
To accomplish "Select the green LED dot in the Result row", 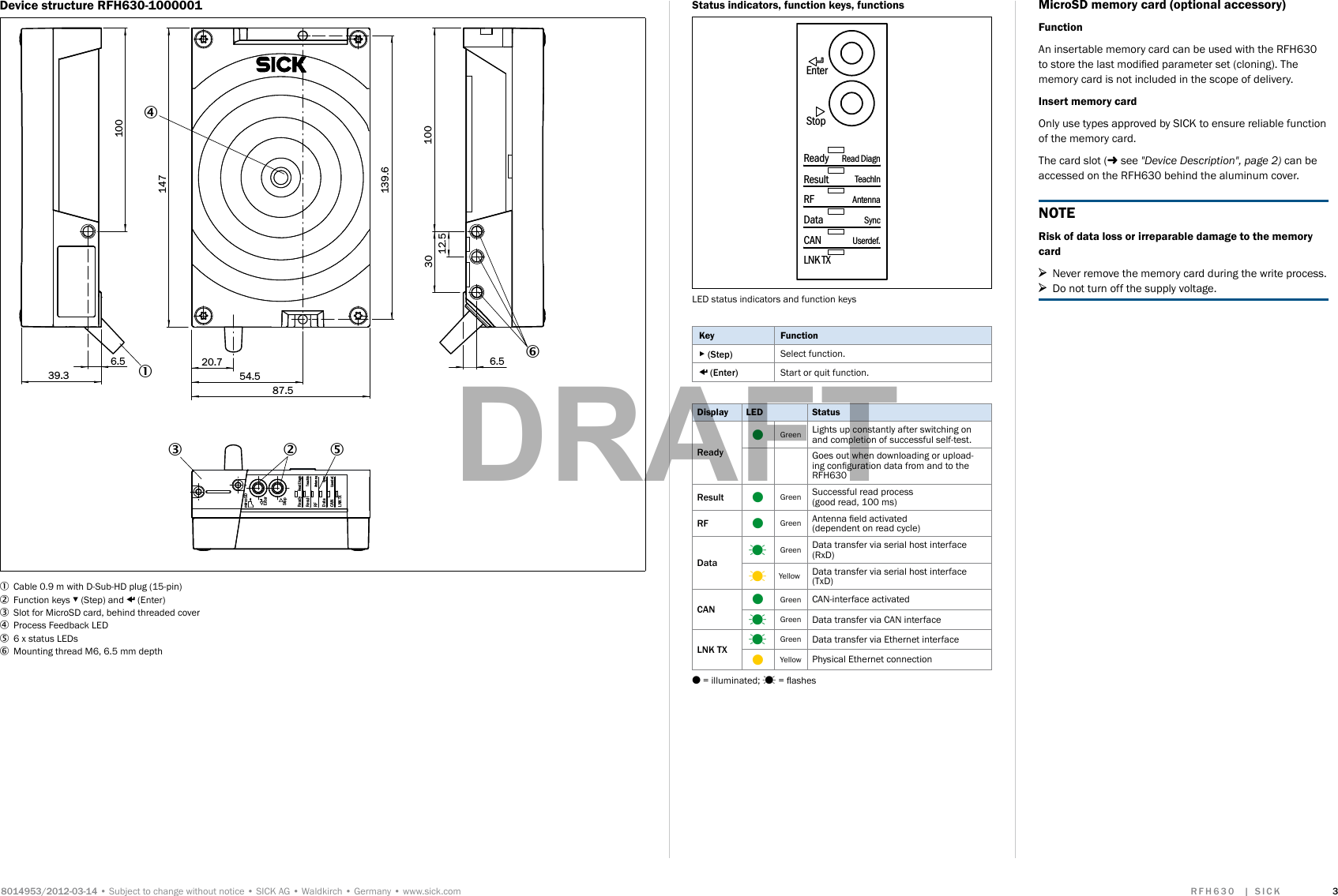I will tap(757, 497).
